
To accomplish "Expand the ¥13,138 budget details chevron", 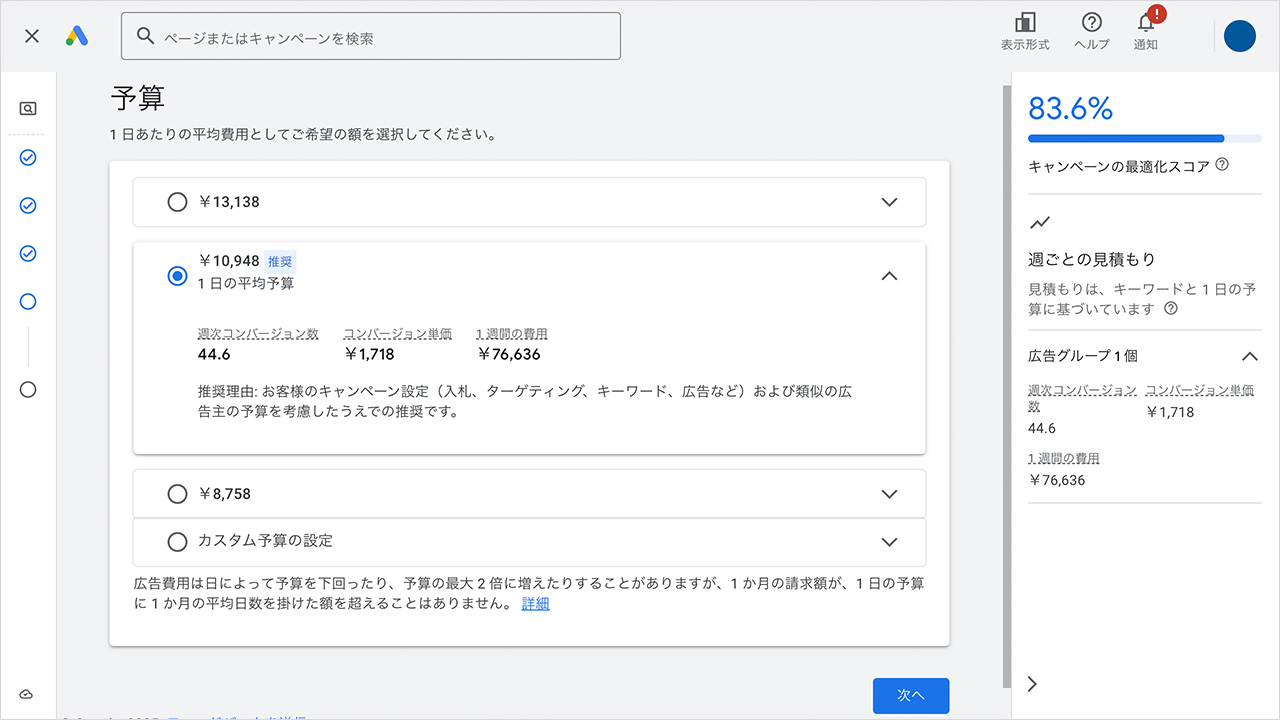I will pyautogui.click(x=889, y=201).
